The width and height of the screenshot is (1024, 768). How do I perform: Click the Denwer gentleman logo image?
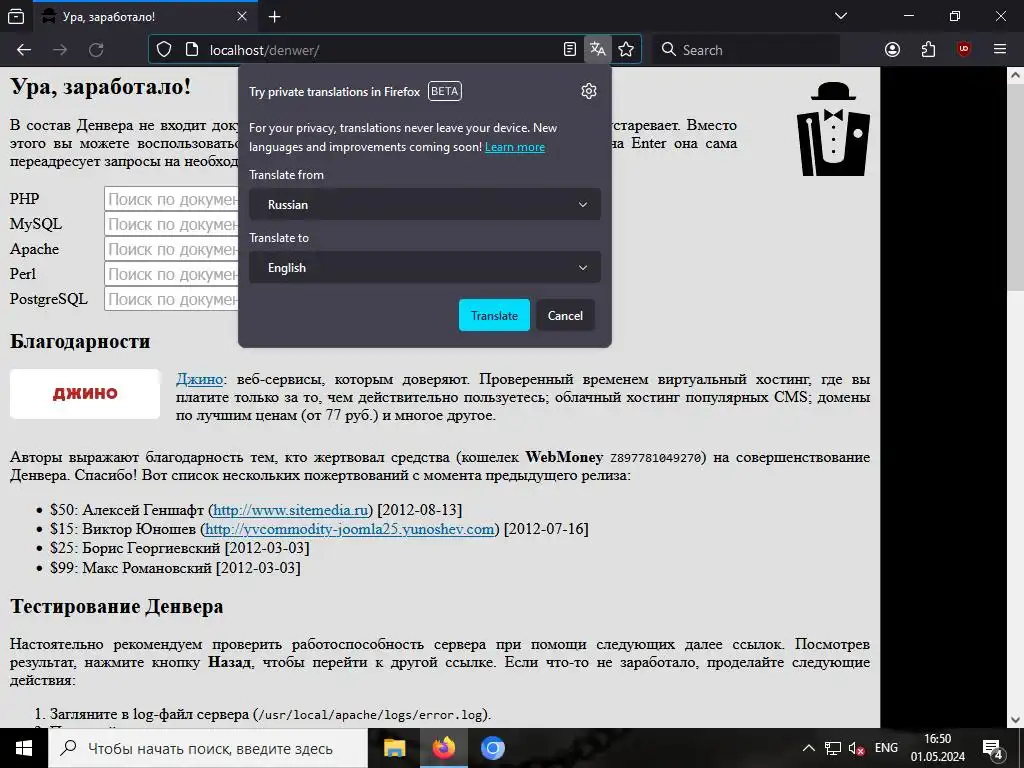pos(833,129)
